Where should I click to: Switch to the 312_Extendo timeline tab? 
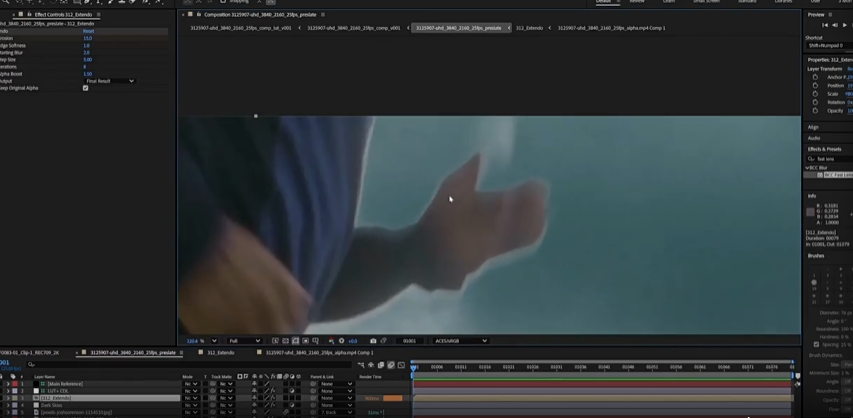click(220, 353)
